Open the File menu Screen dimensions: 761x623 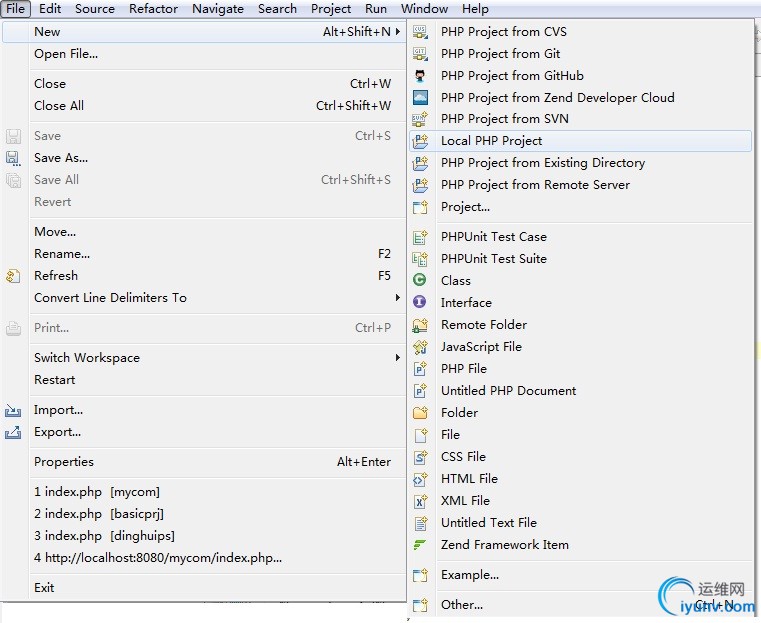(16, 9)
